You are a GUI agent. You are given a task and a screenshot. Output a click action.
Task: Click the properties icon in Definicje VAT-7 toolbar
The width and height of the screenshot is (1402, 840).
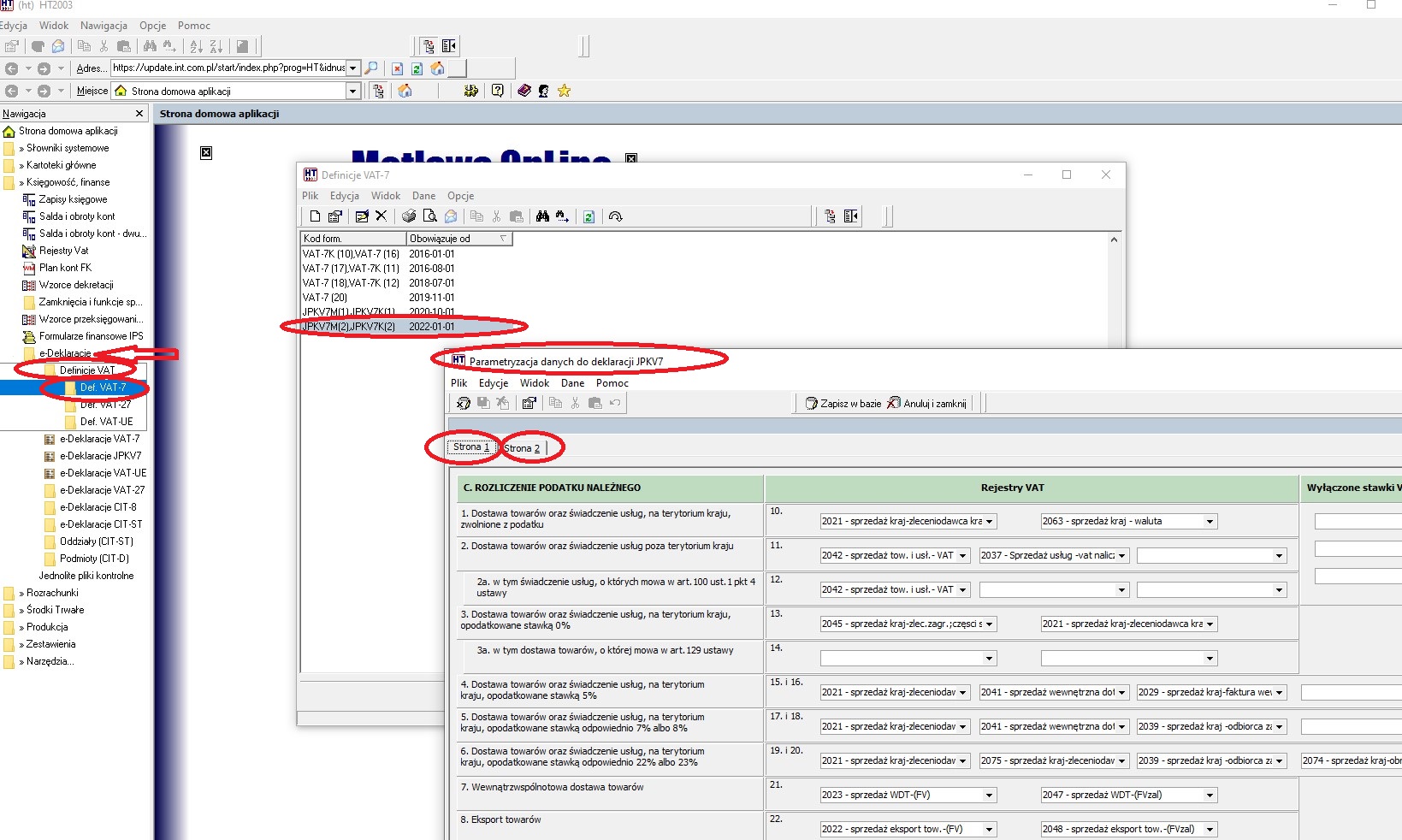[x=335, y=216]
